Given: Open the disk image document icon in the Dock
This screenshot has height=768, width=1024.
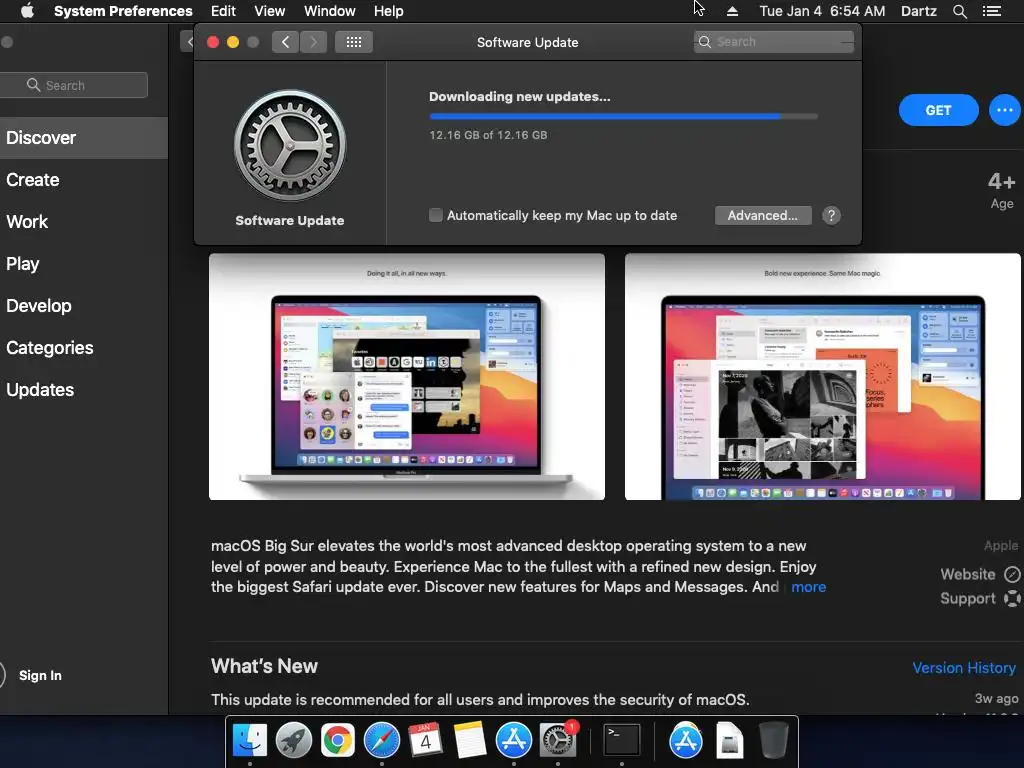Looking at the screenshot, I should 729,741.
